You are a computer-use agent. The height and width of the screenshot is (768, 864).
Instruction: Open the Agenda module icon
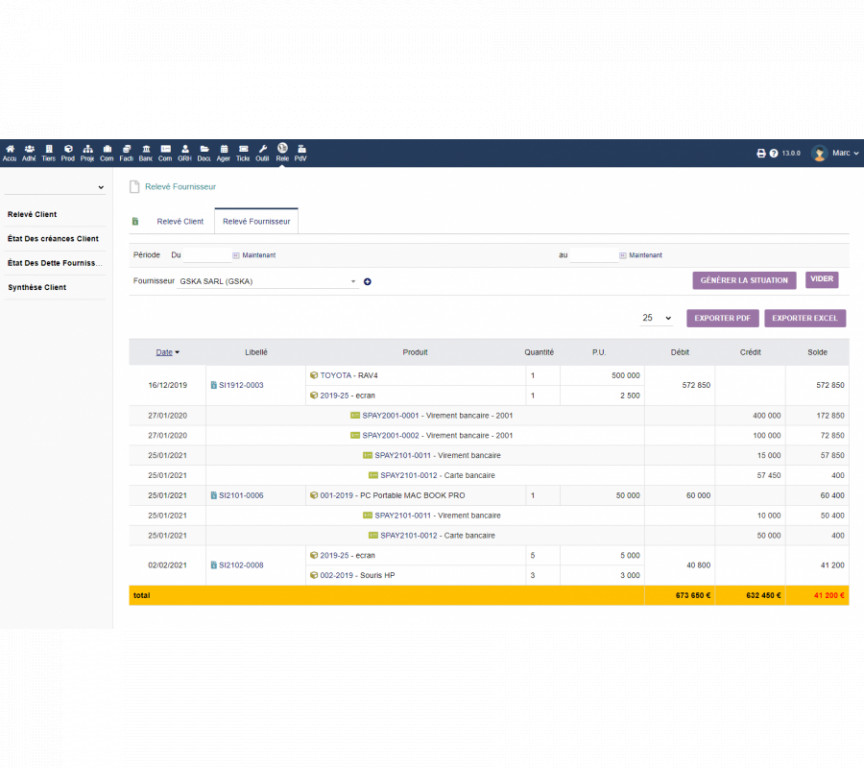(223, 152)
